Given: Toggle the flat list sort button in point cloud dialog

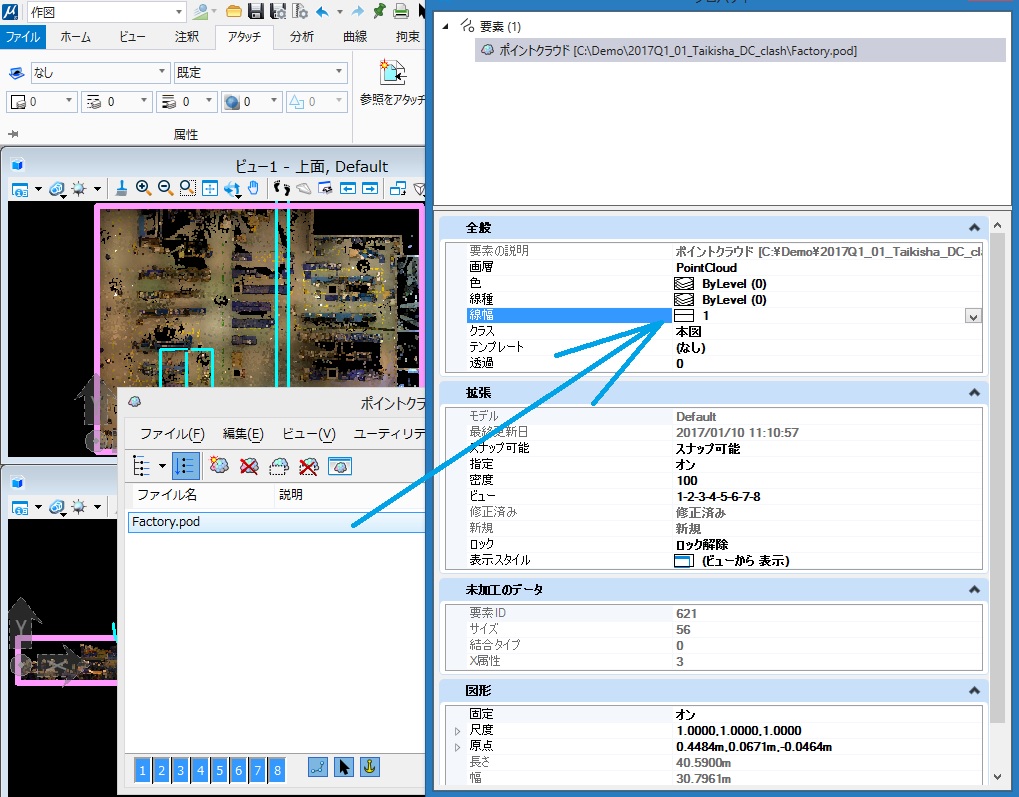Looking at the screenshot, I should [x=186, y=465].
